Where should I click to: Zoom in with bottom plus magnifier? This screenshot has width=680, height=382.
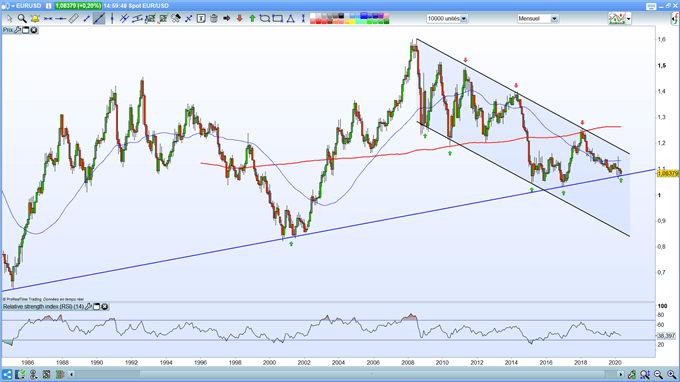671,374
